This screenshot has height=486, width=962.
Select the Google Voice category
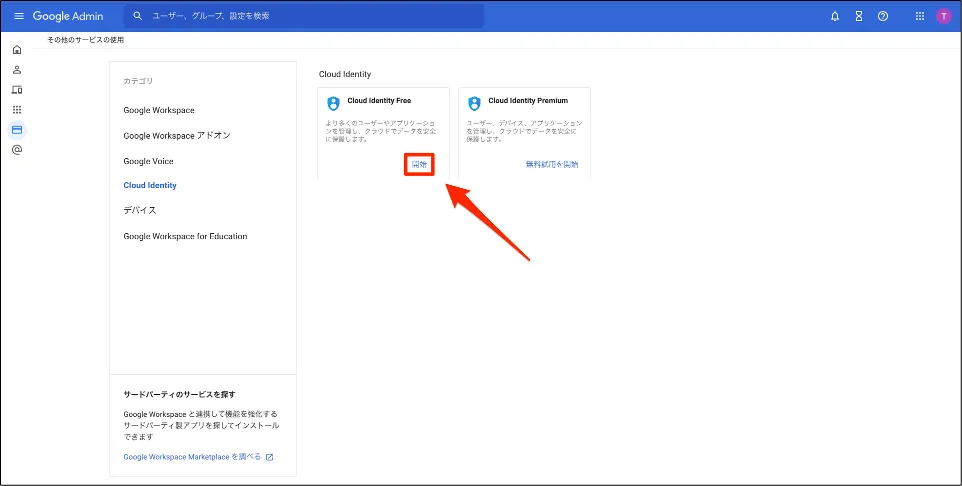click(148, 161)
